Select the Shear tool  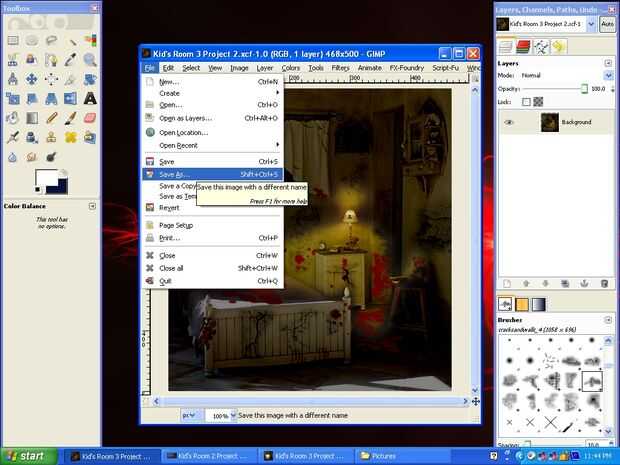pos(32,98)
